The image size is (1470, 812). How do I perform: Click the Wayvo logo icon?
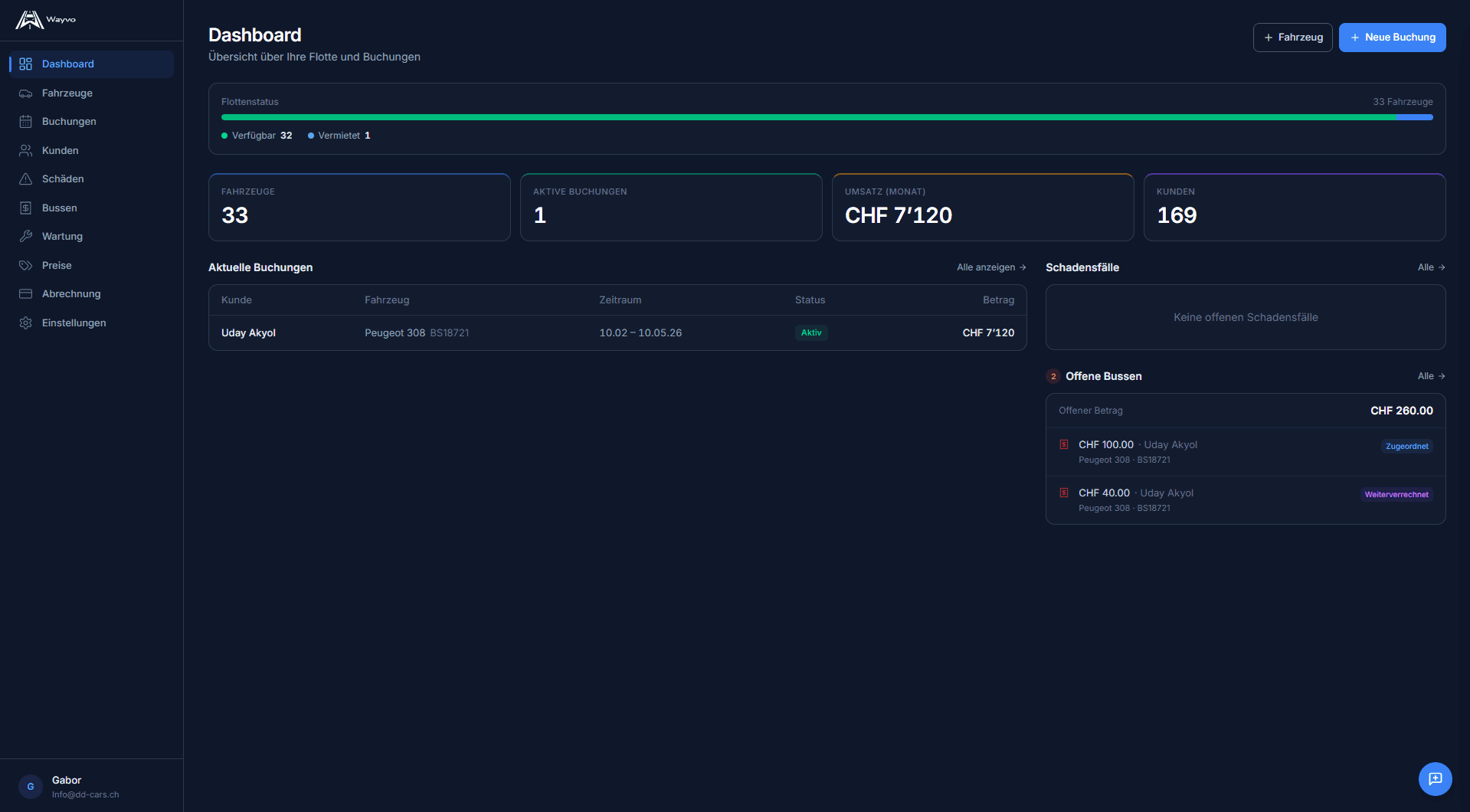pyautogui.click(x=29, y=20)
